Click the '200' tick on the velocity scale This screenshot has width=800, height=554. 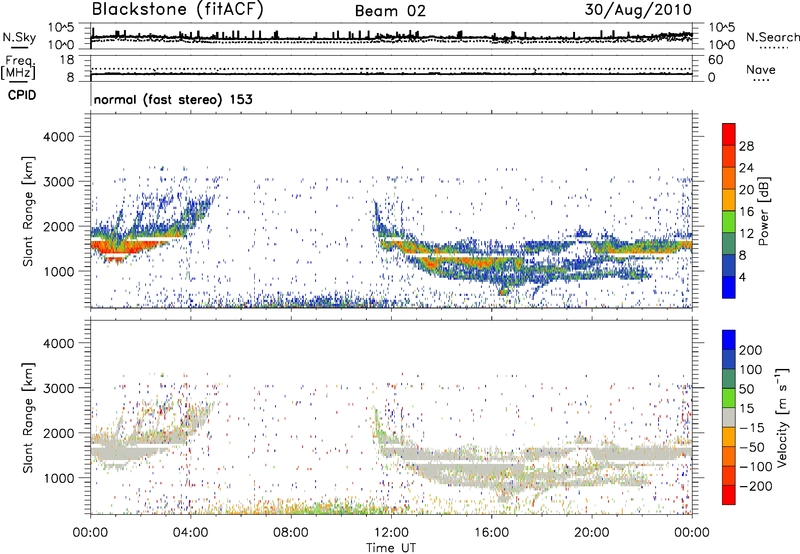pos(751,350)
